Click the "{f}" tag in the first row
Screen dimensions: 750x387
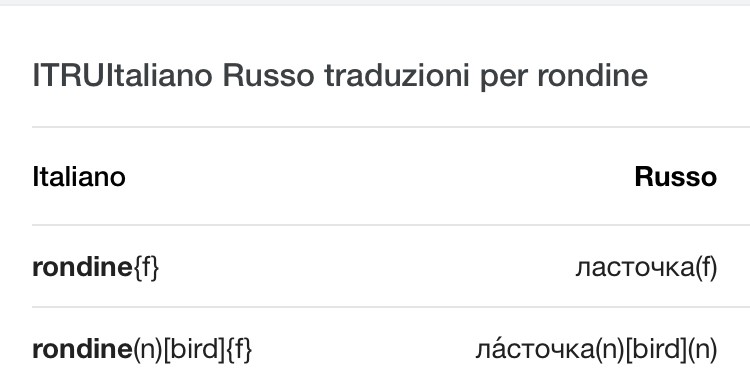145,267
